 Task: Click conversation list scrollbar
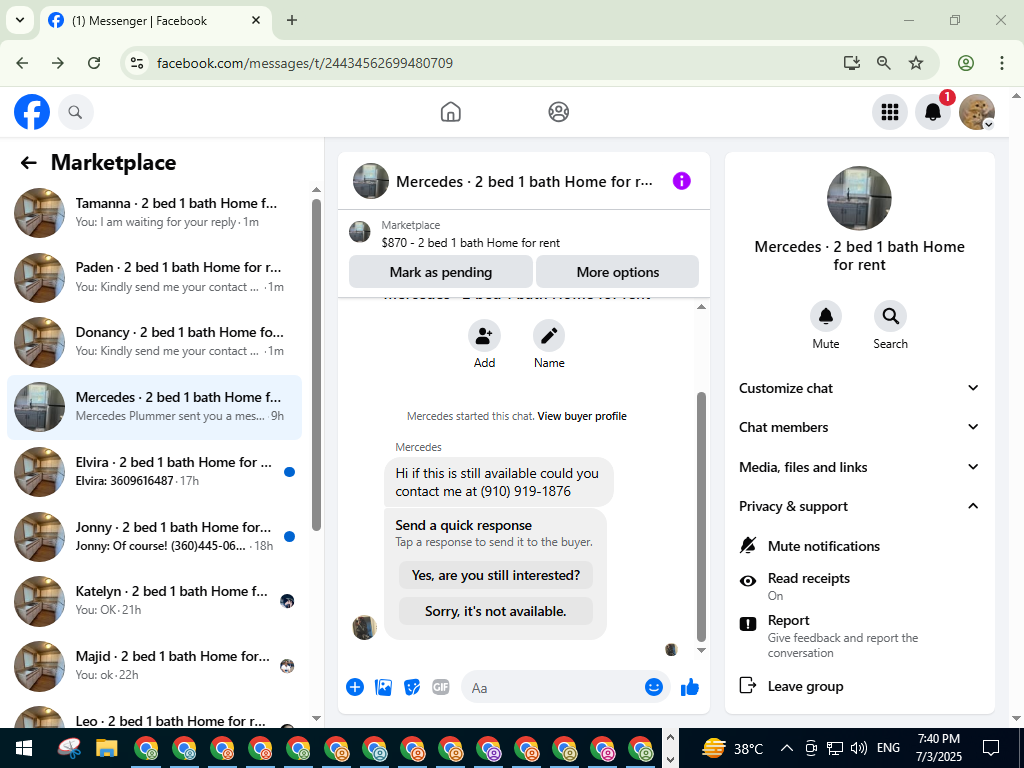317,364
